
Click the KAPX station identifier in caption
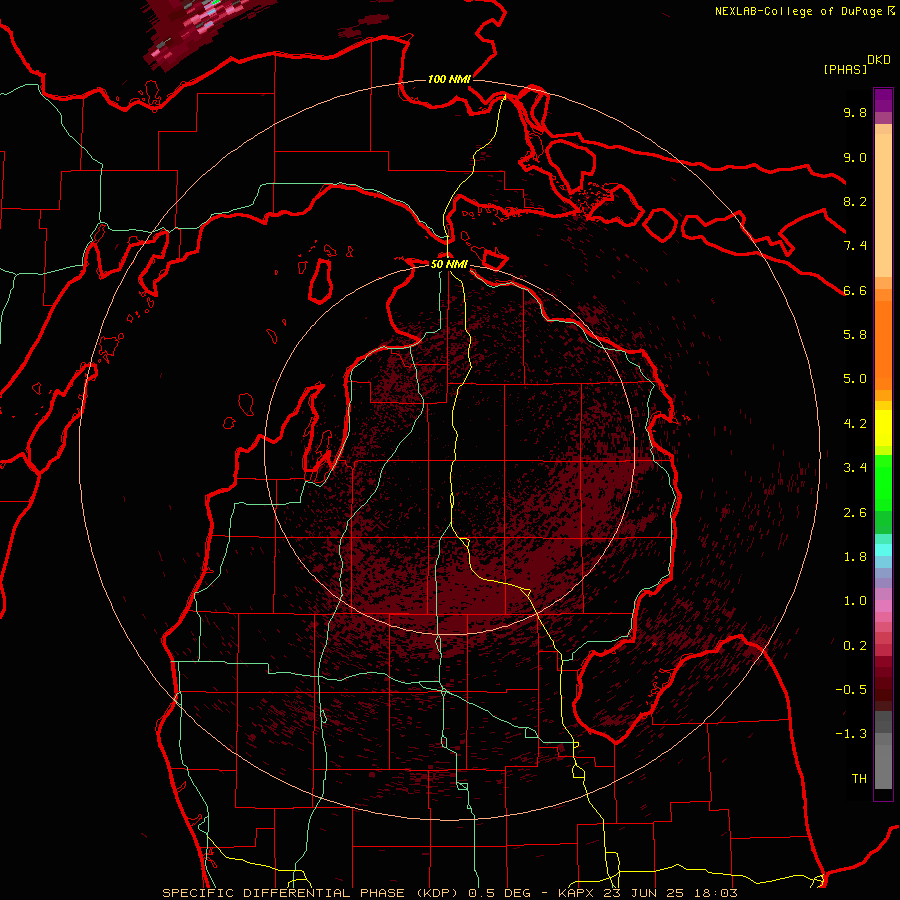tap(577, 893)
